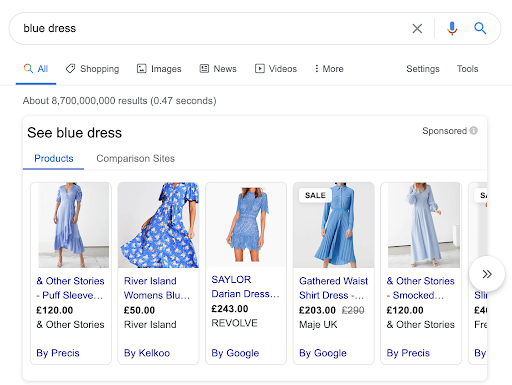
Task: Select the Products tab
Action: point(54,158)
